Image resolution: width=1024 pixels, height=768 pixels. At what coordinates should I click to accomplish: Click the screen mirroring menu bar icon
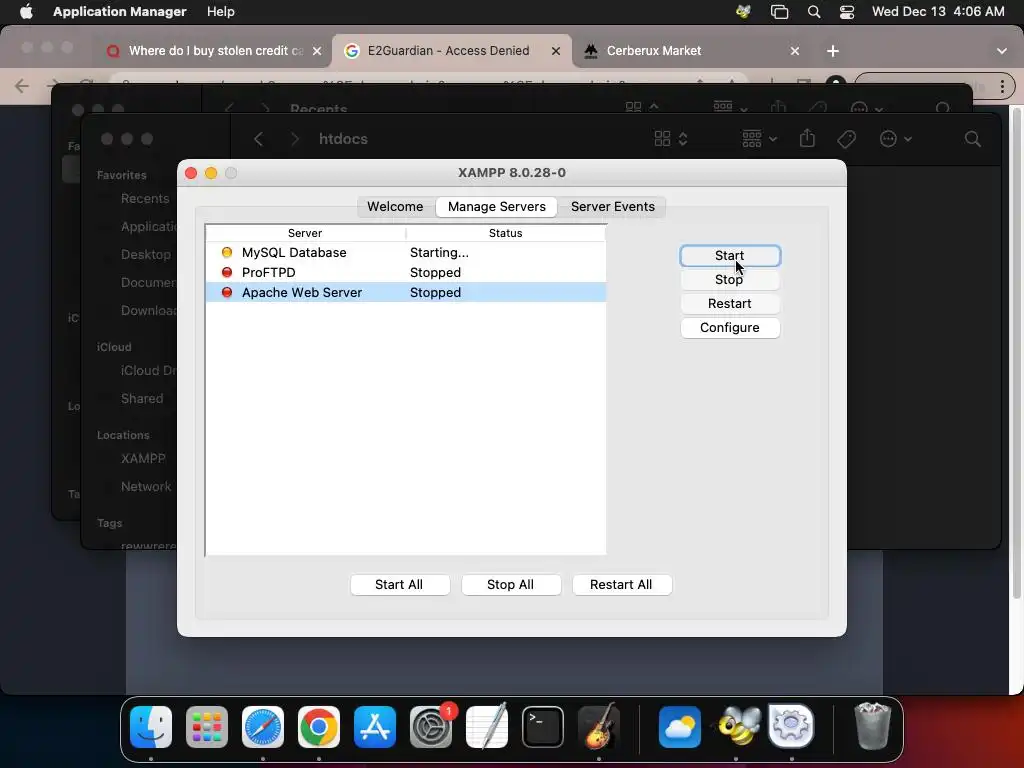coord(779,12)
